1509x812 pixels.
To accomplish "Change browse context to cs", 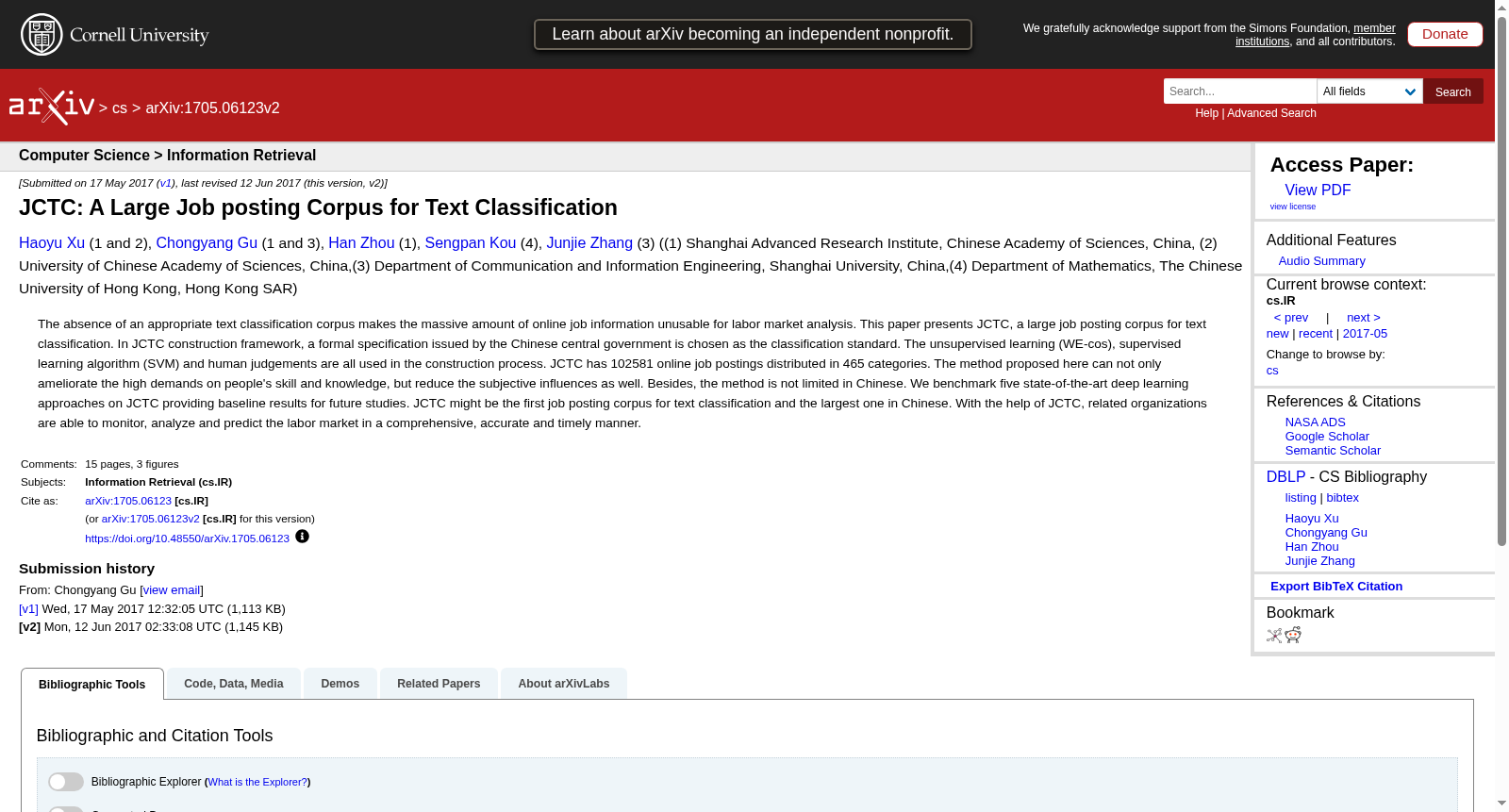I will pos(1272,371).
